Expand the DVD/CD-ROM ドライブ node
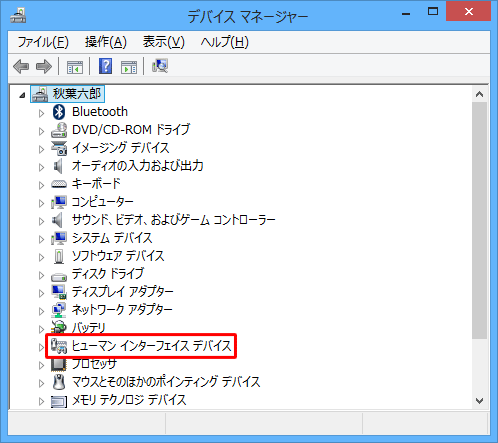 41,131
